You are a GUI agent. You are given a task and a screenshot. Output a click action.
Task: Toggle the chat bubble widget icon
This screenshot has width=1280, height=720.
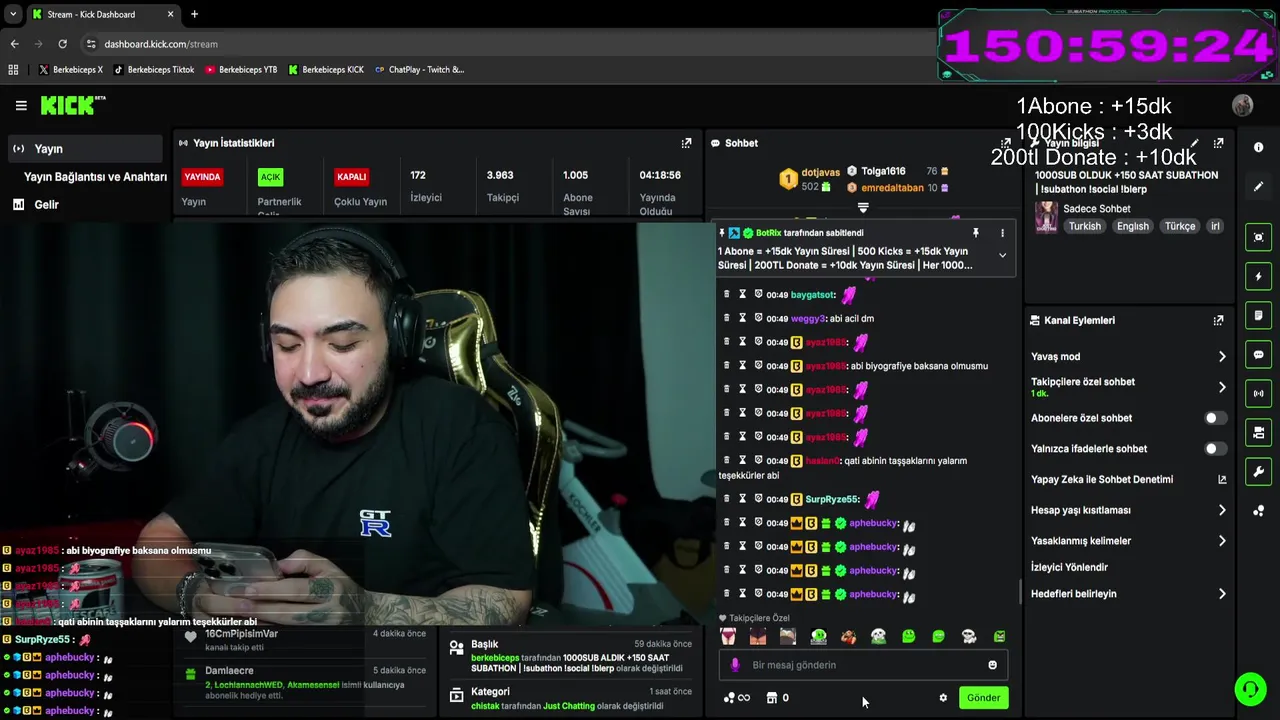pyautogui.click(x=1258, y=354)
